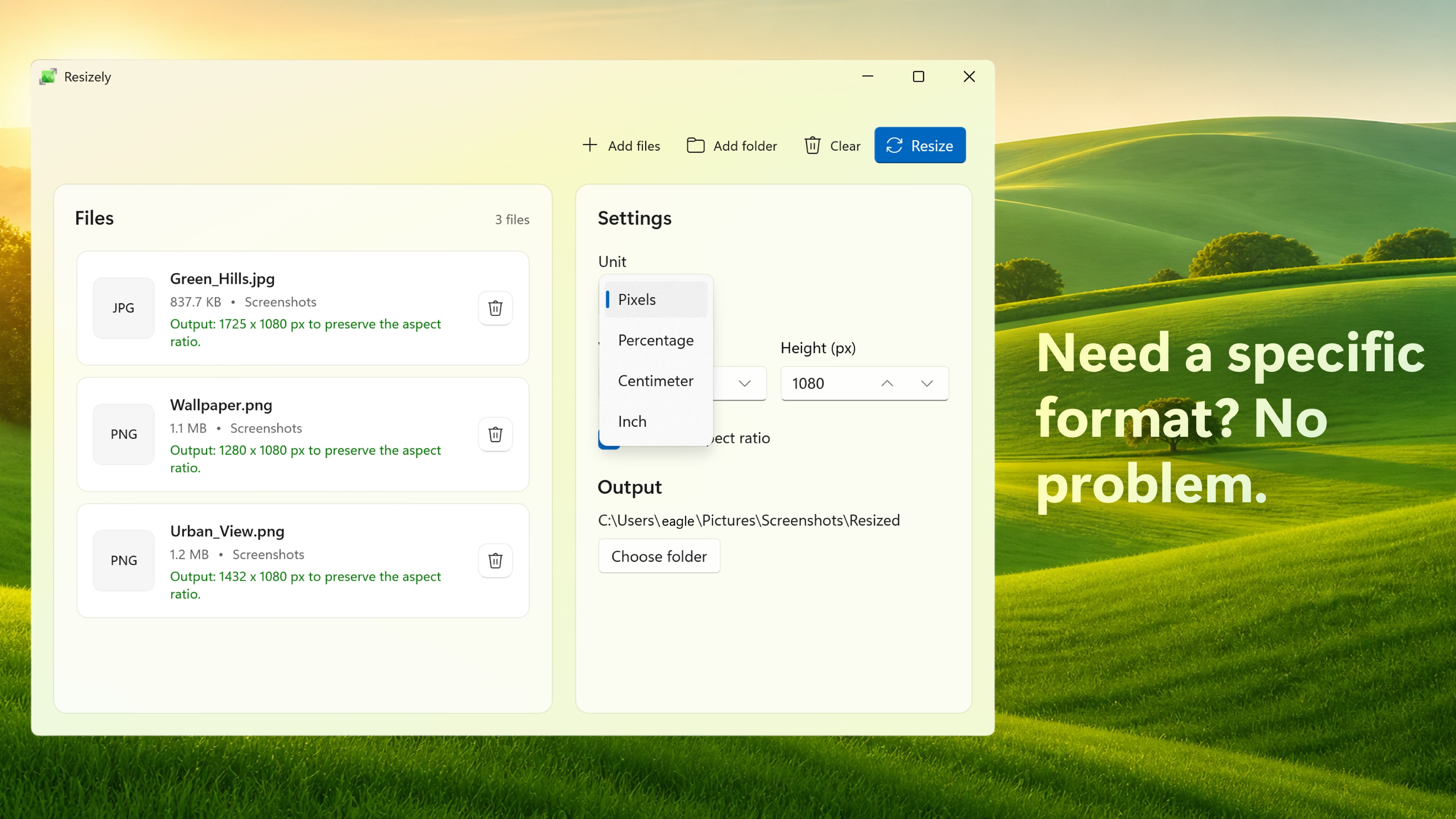Click the Green_Hills.jpg file name
The height and width of the screenshot is (819, 1456).
pos(222,279)
